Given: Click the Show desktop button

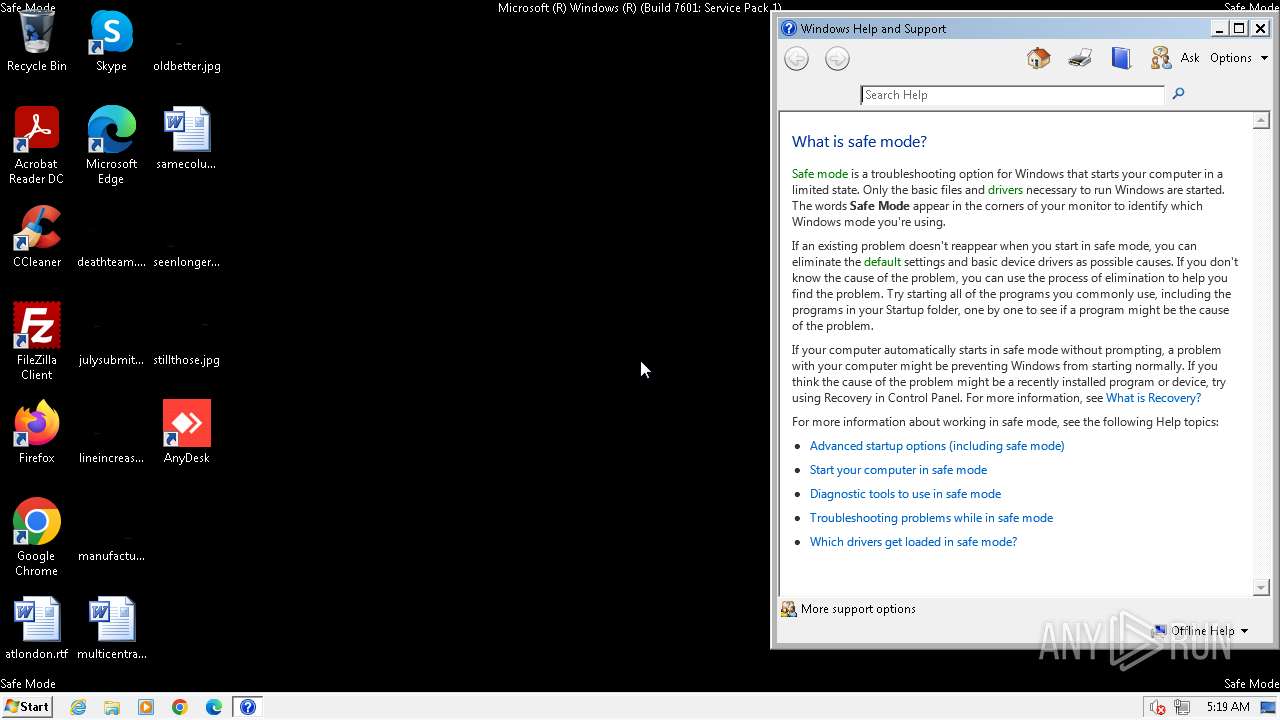Looking at the screenshot, I should click(1270, 707).
